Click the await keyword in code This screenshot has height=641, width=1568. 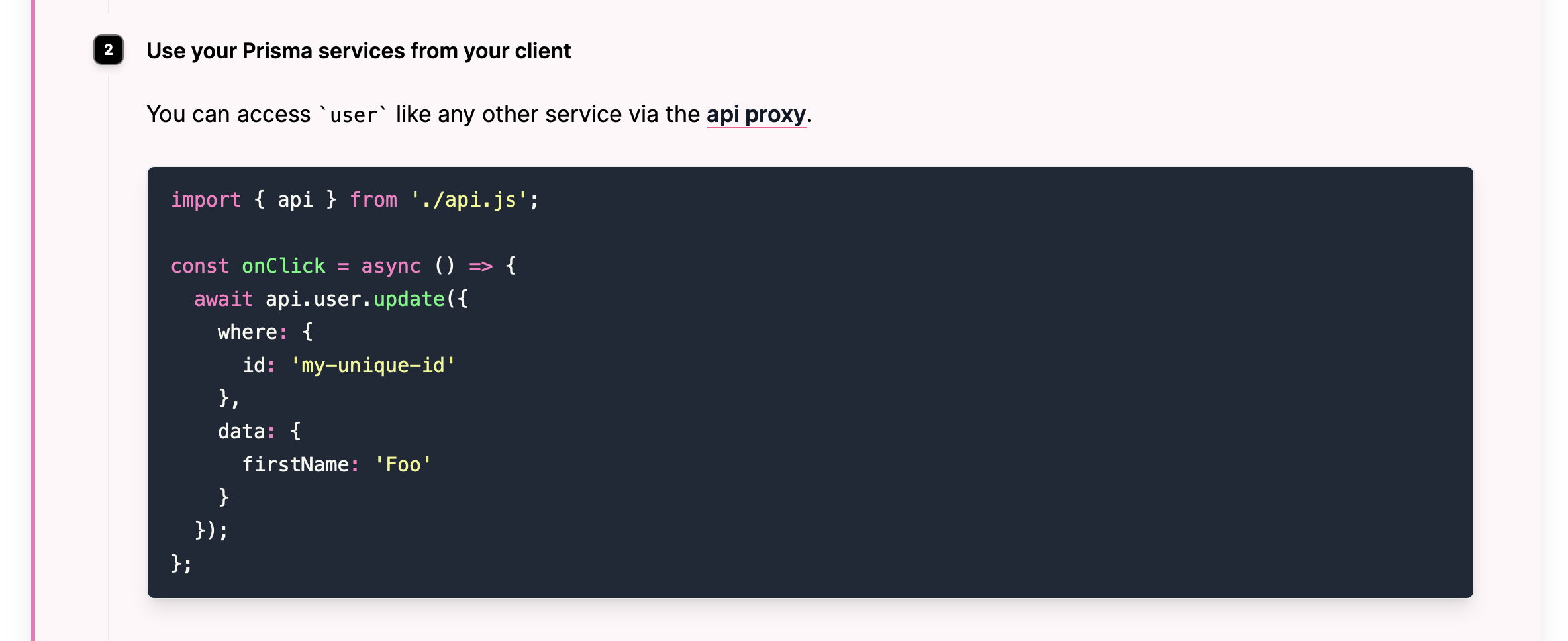click(224, 299)
